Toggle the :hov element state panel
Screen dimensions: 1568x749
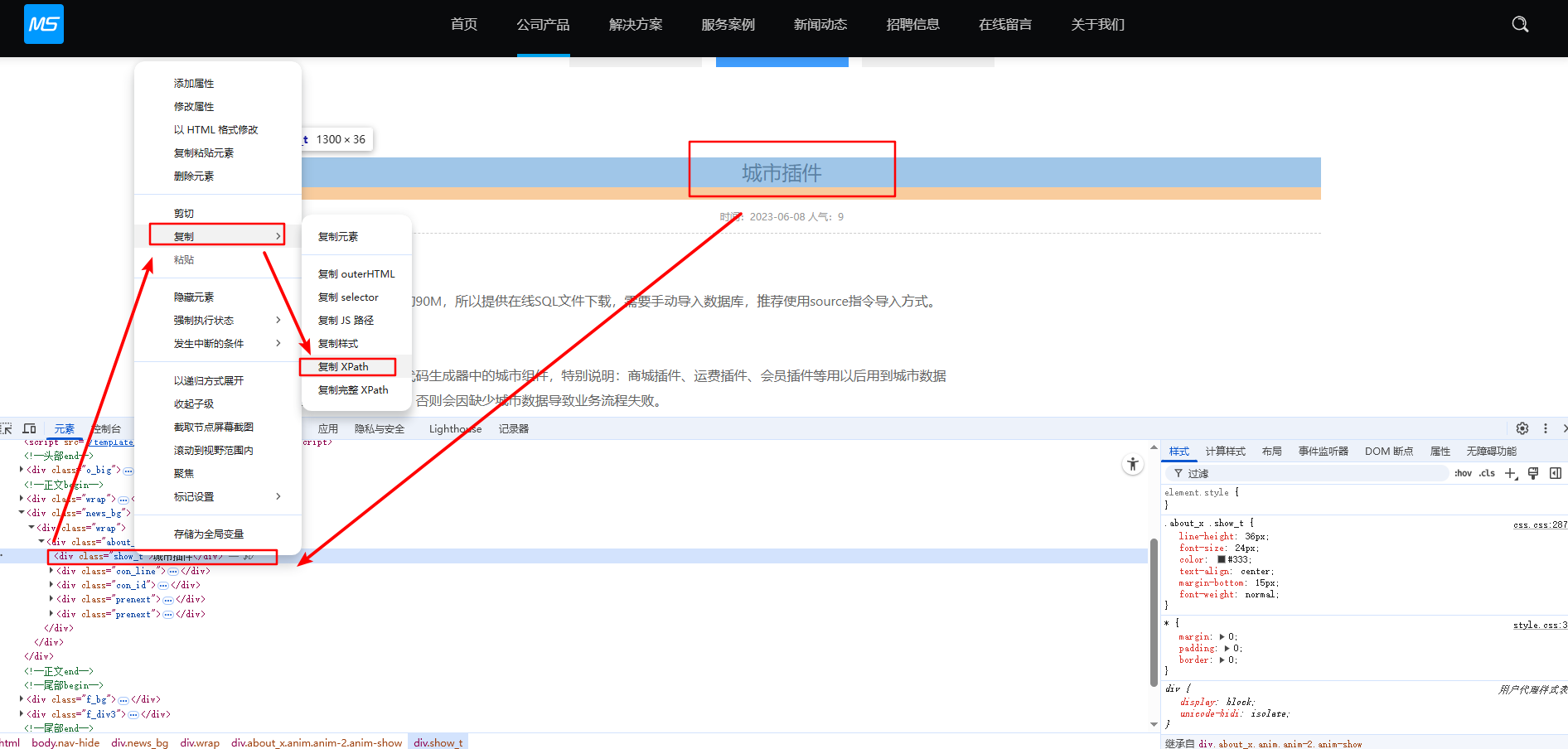pyautogui.click(x=1463, y=473)
